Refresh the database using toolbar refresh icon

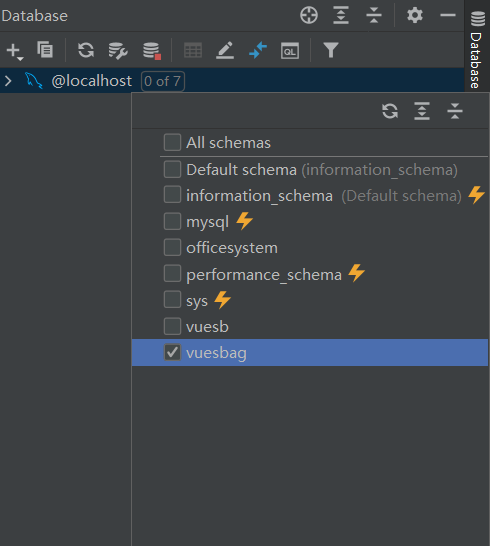click(x=86, y=50)
